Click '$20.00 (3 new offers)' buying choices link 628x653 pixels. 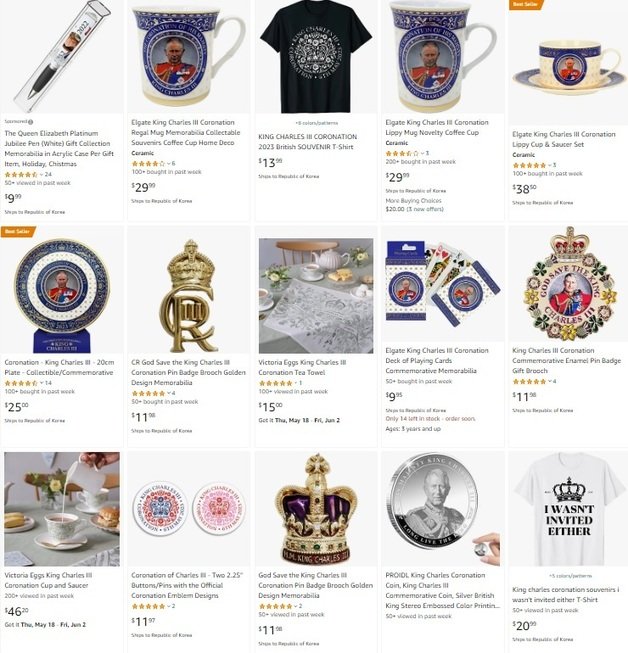(414, 209)
